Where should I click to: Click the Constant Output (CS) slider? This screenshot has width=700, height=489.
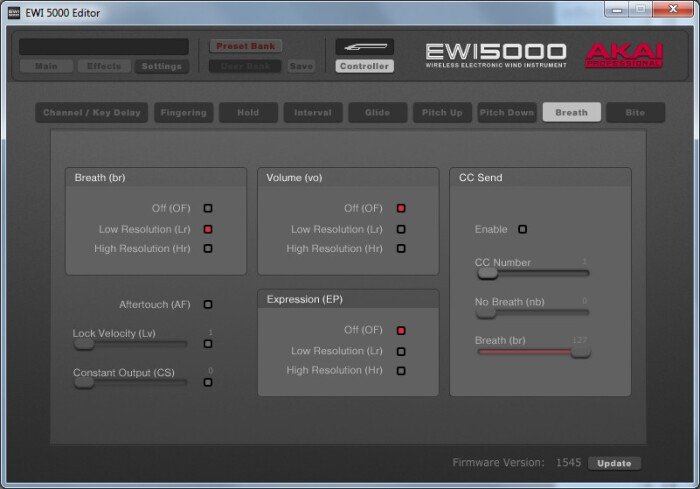(130, 383)
